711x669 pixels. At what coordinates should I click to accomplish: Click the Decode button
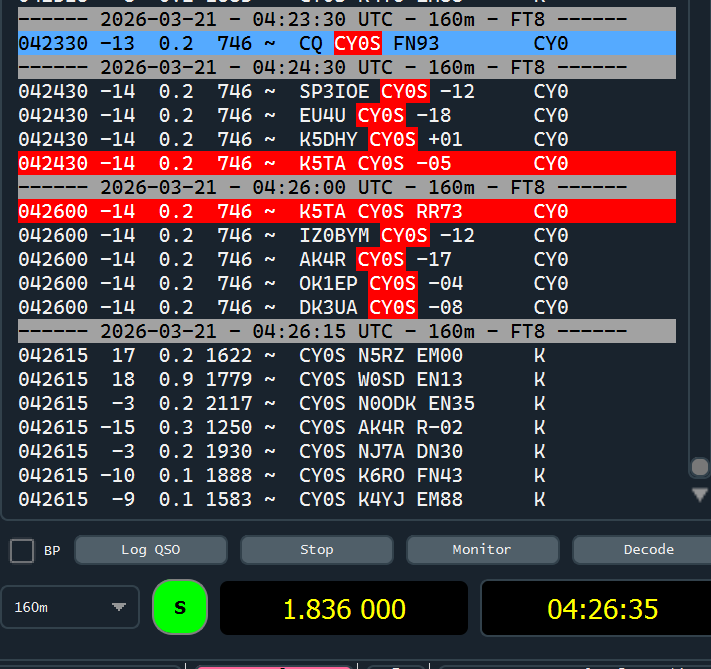644,550
